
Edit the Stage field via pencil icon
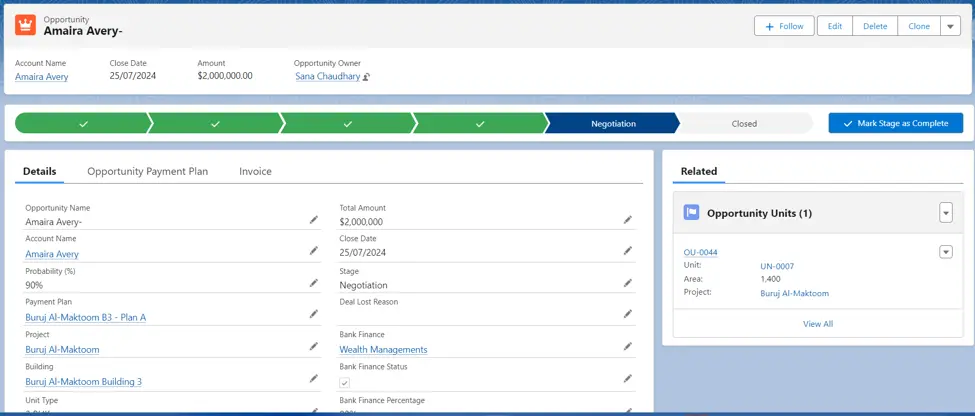628,284
